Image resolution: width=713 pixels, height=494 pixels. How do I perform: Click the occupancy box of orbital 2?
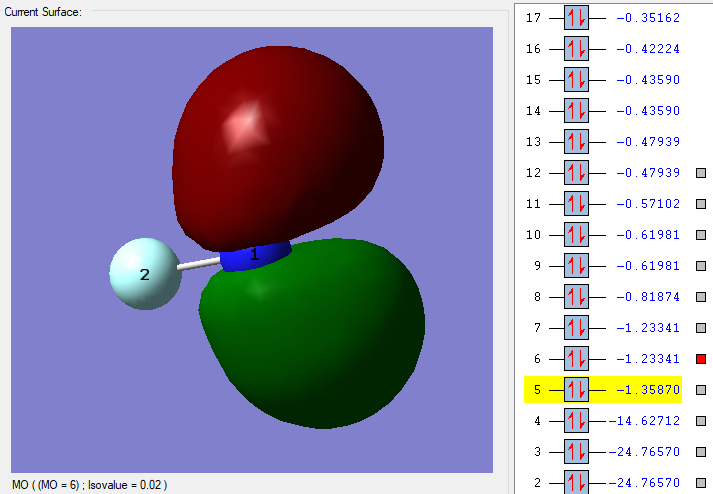[x=576, y=482]
